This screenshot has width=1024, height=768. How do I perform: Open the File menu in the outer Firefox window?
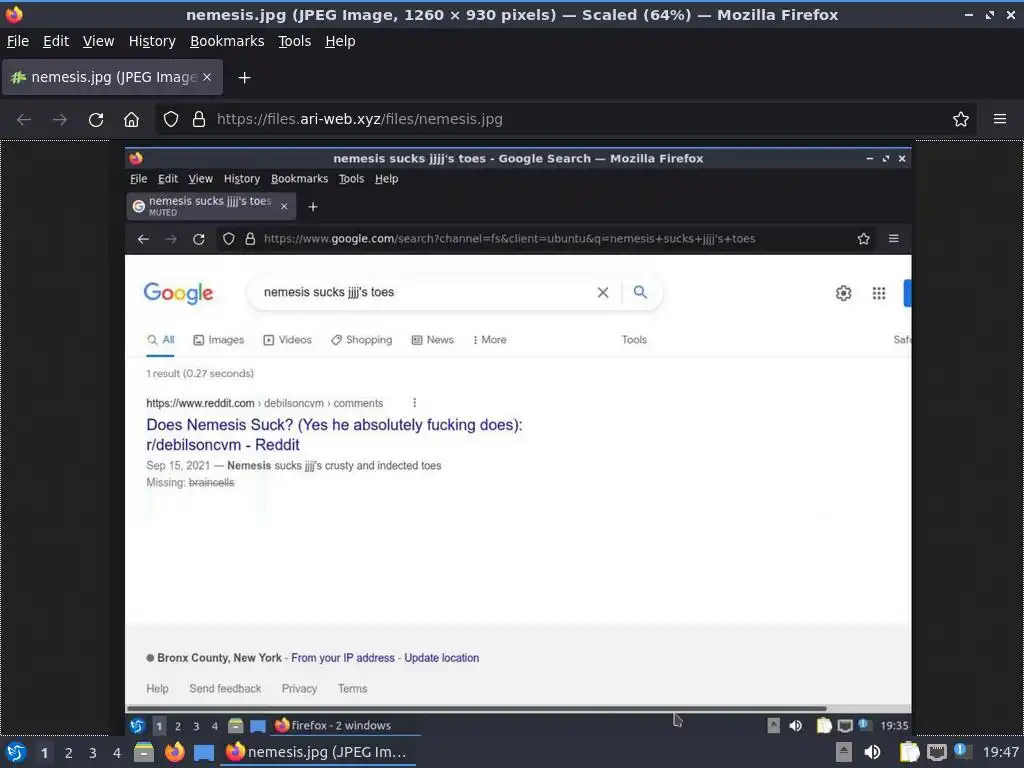pyautogui.click(x=18, y=41)
